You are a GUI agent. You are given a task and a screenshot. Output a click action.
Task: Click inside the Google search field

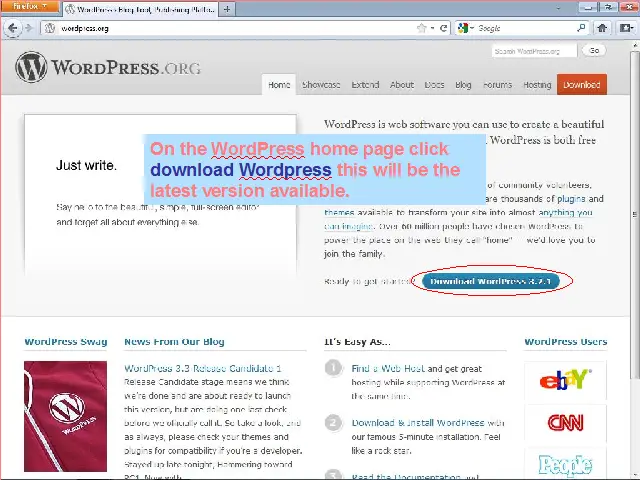[524, 28]
